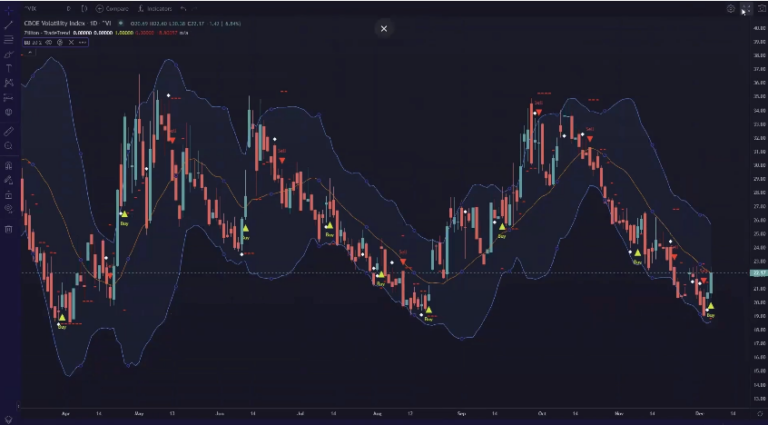Lock all drawing tools
Viewport: 768px width, 425px height.
[x=8, y=195]
